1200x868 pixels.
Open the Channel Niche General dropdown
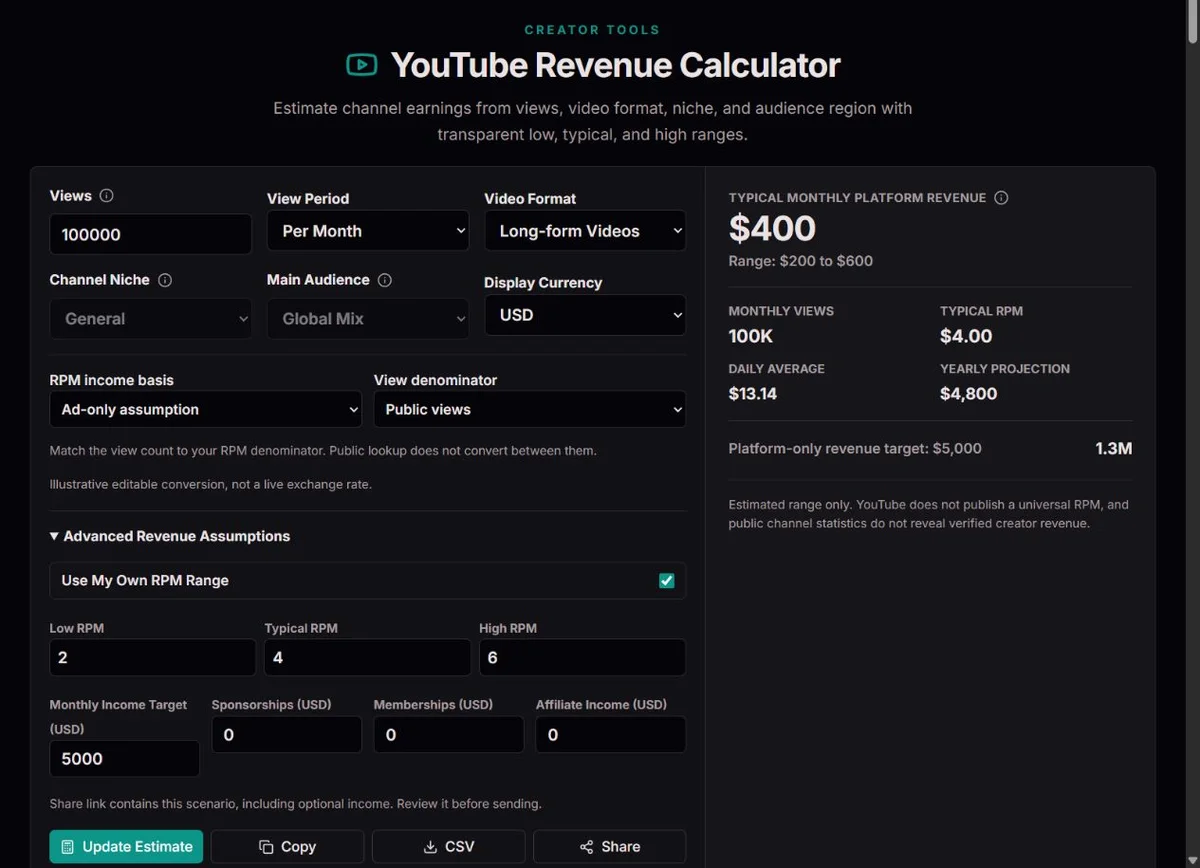tap(151, 319)
